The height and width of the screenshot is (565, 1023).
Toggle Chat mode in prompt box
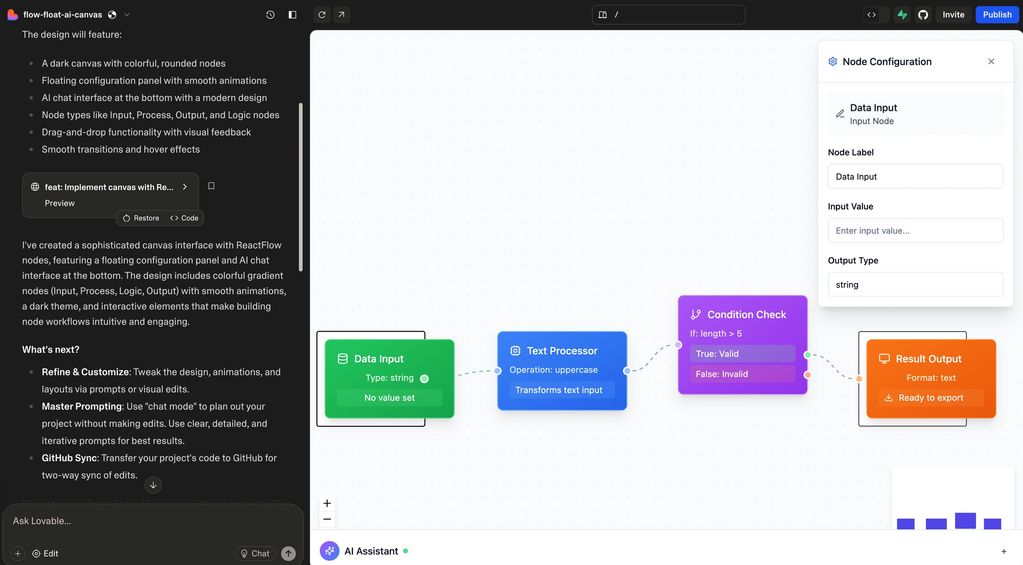[254, 553]
